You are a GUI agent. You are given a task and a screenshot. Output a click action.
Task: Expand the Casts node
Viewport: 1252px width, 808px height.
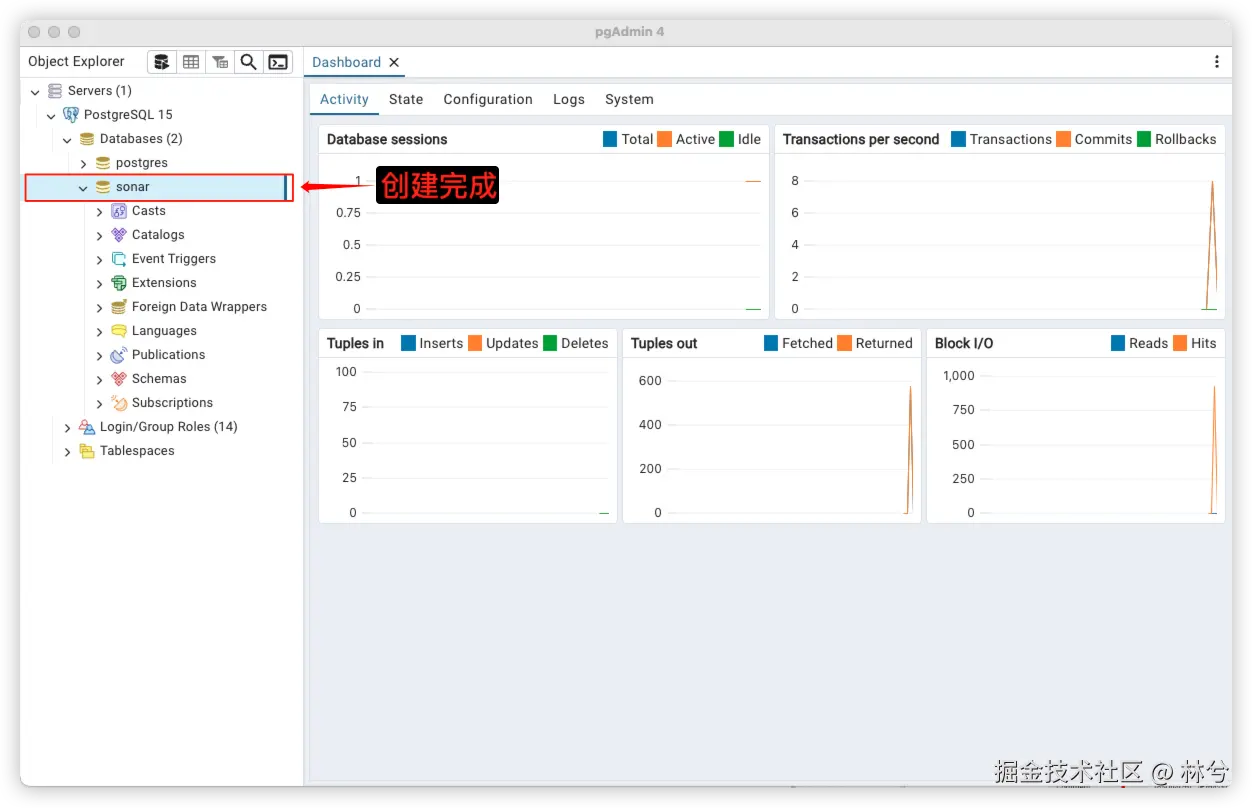point(100,211)
